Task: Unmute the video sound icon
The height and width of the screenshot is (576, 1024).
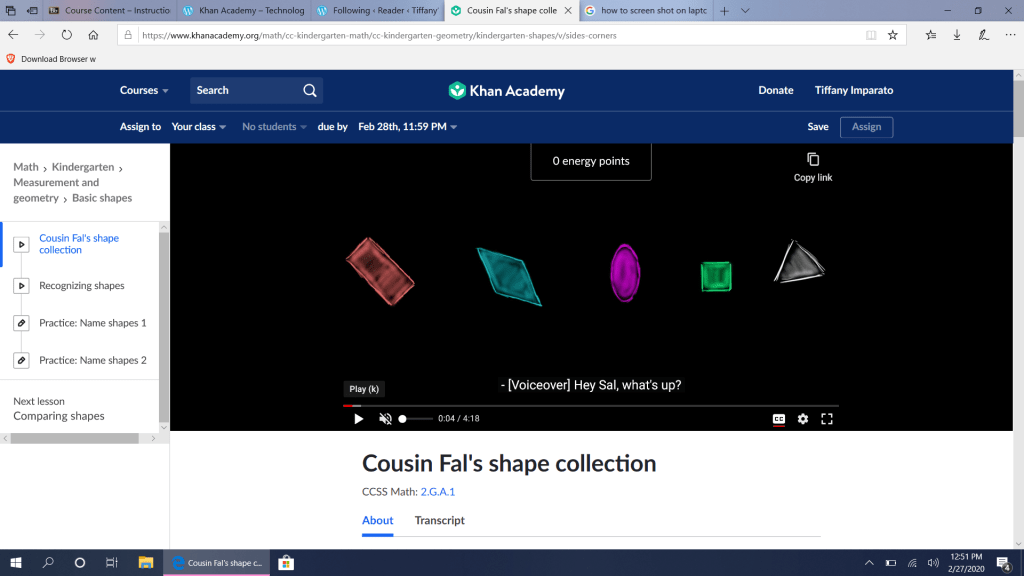Action: 385,419
